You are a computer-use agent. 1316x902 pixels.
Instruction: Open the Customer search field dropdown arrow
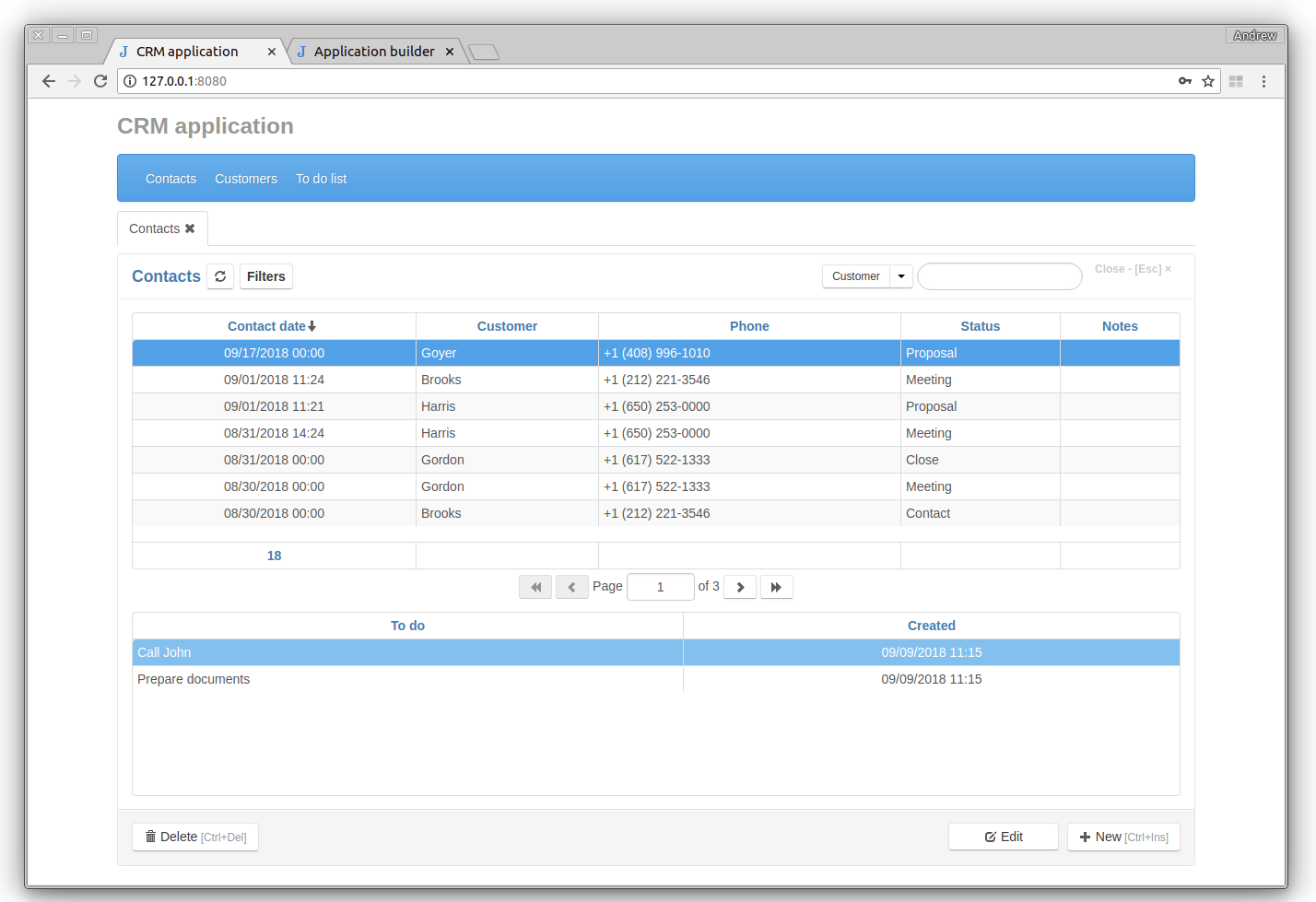[x=901, y=276]
